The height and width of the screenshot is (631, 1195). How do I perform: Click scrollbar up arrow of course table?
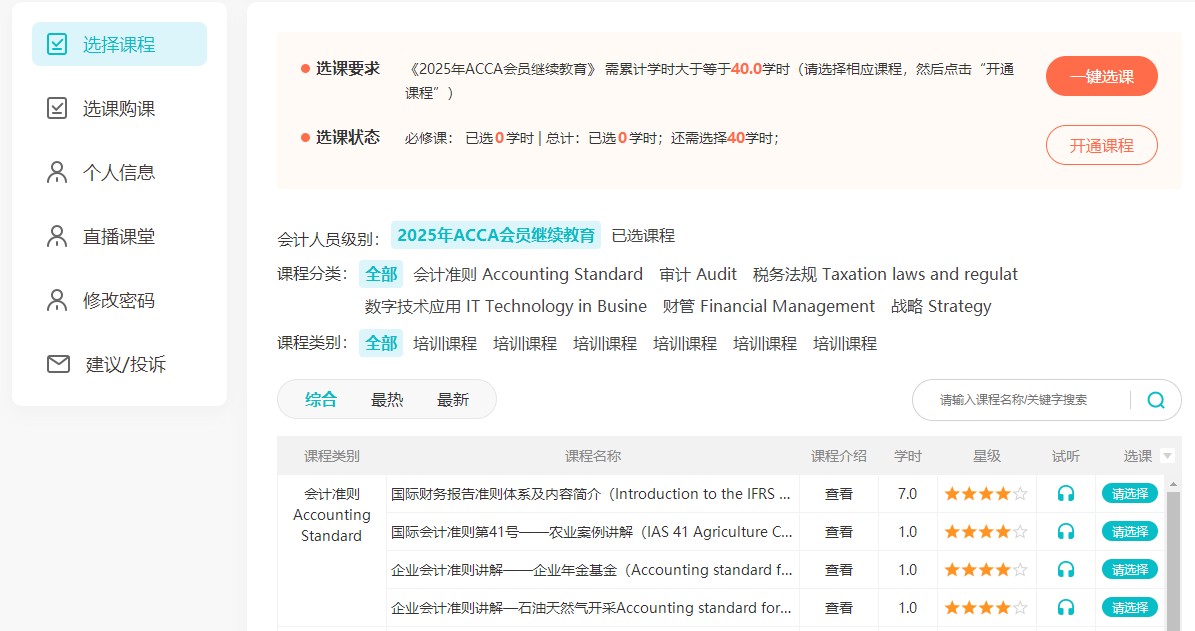(1173, 483)
